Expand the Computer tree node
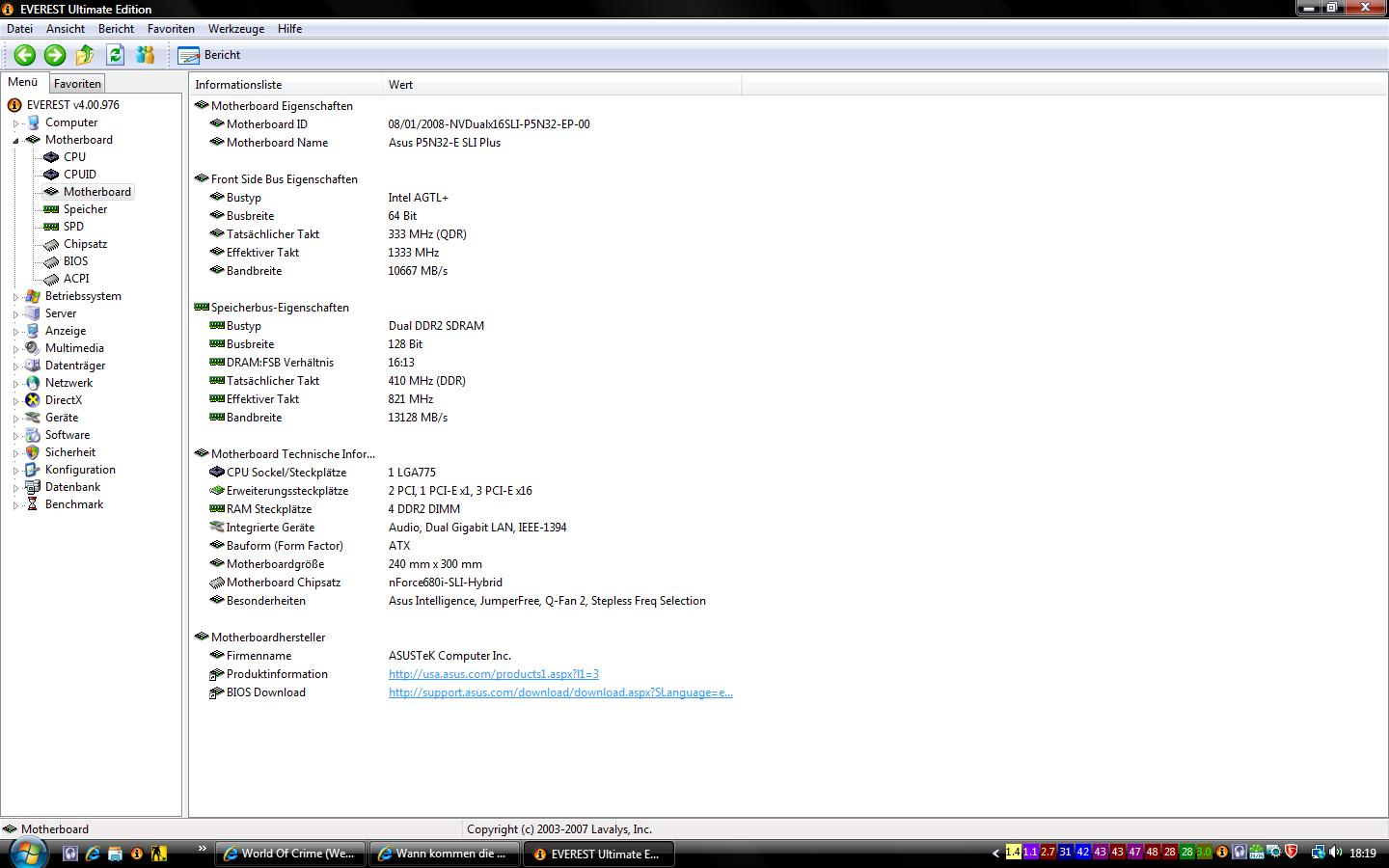1389x868 pixels. tap(16, 123)
